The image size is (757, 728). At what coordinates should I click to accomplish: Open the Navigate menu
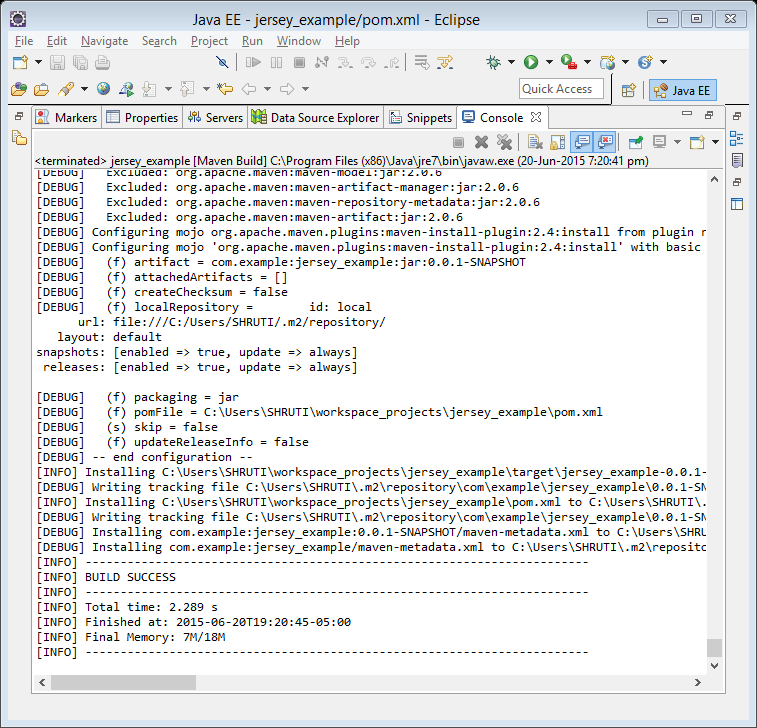pyautogui.click(x=104, y=41)
